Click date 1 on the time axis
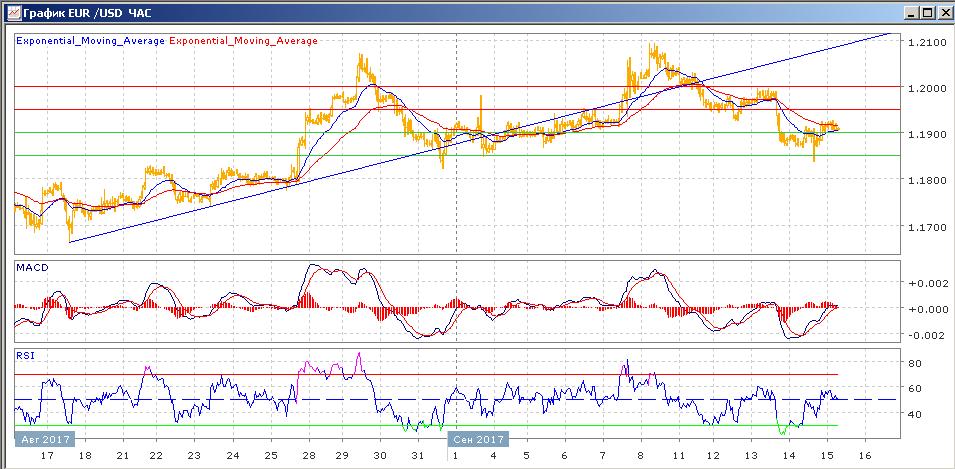 click(x=457, y=456)
